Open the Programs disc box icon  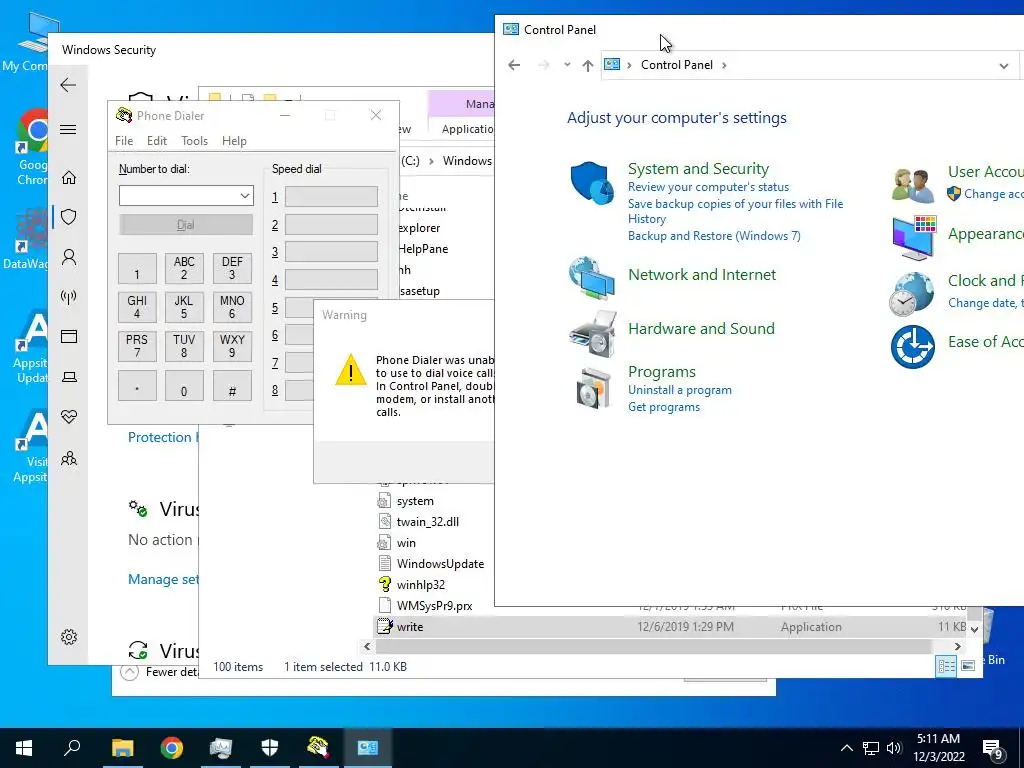click(x=593, y=387)
